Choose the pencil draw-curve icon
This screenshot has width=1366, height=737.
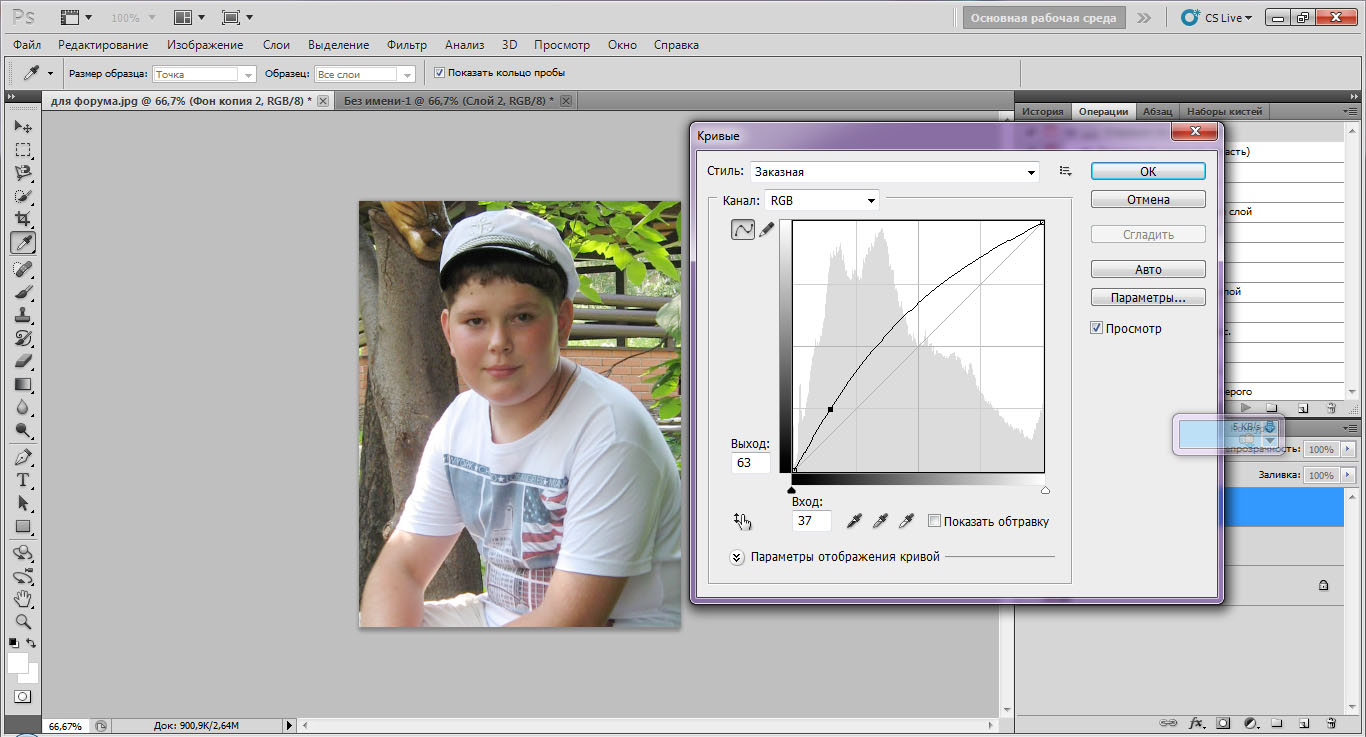[x=767, y=230]
